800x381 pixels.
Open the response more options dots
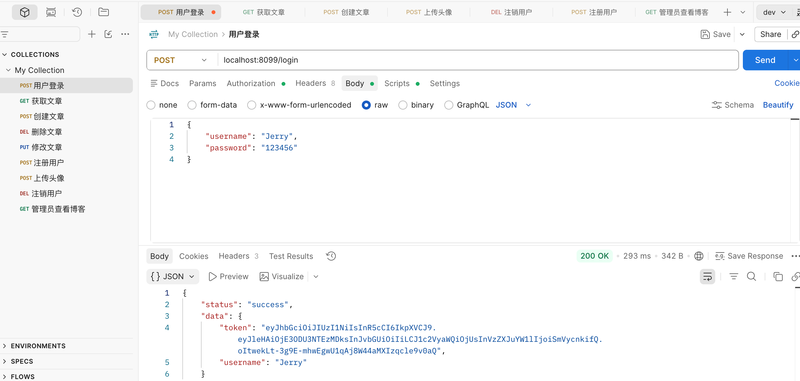pos(795,256)
